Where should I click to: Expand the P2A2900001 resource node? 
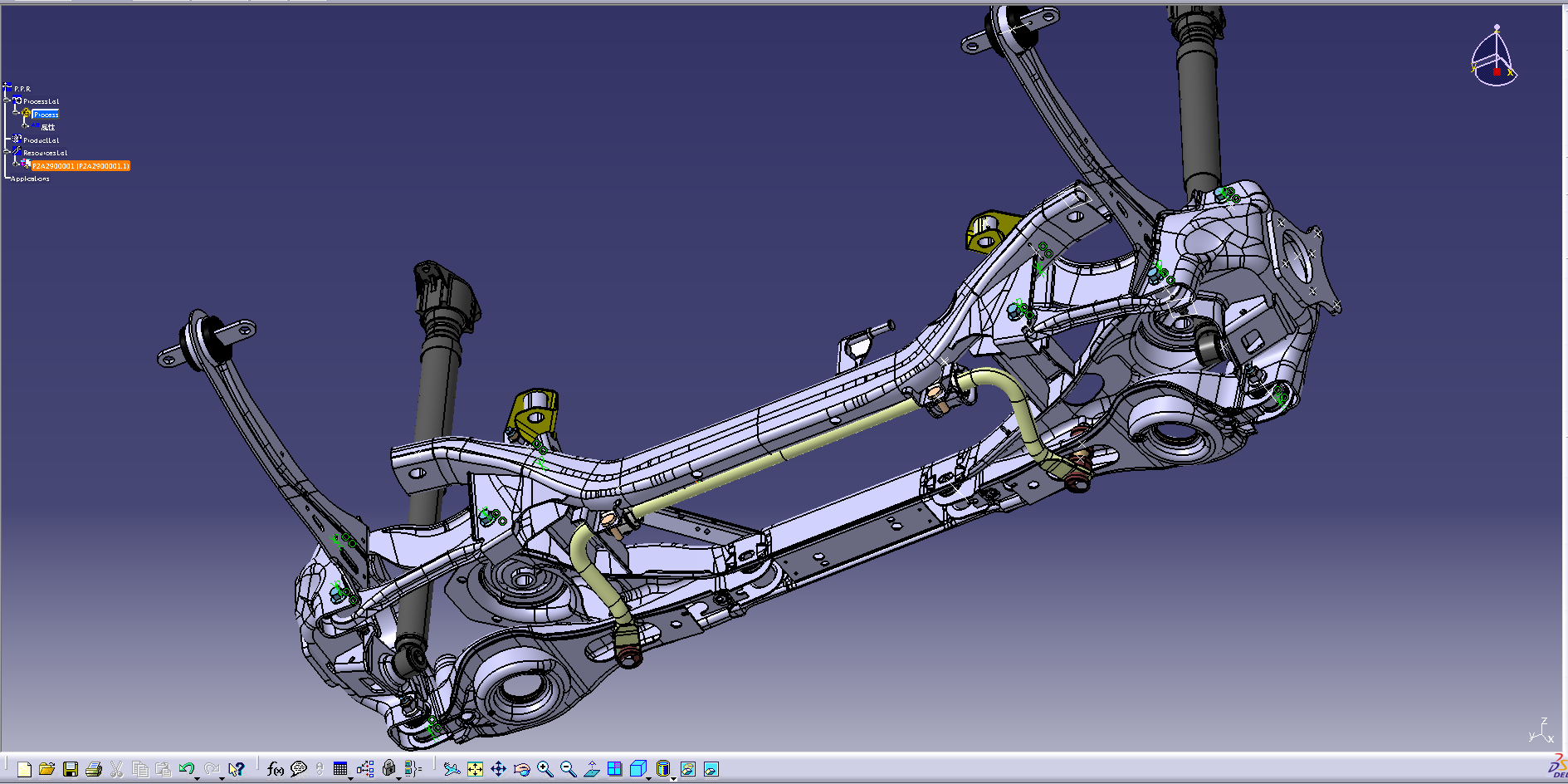(16, 164)
